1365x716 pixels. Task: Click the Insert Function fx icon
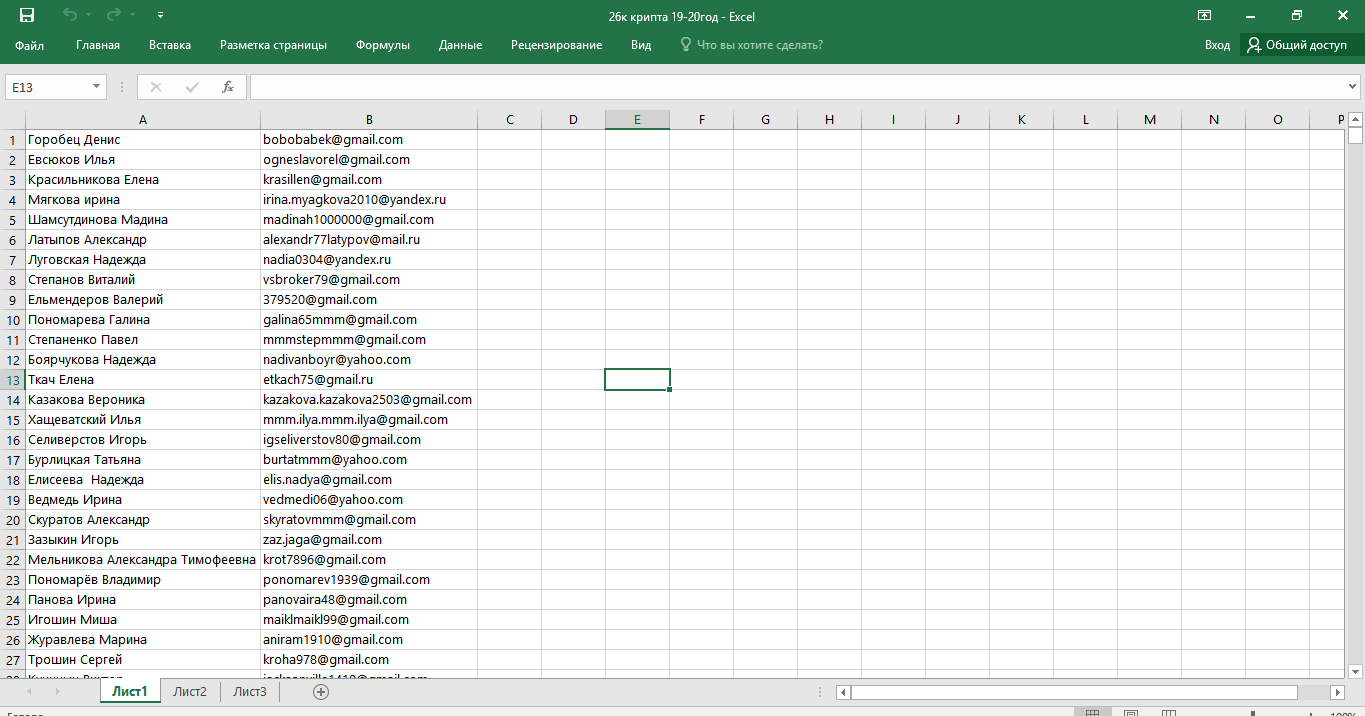pos(228,87)
